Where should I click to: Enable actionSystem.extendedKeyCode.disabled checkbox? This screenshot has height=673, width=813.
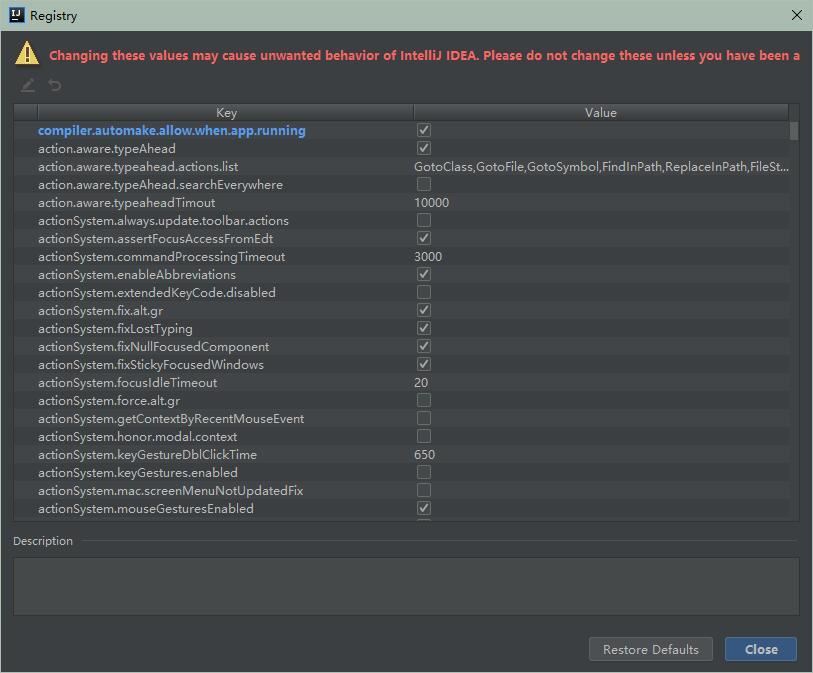click(x=423, y=292)
